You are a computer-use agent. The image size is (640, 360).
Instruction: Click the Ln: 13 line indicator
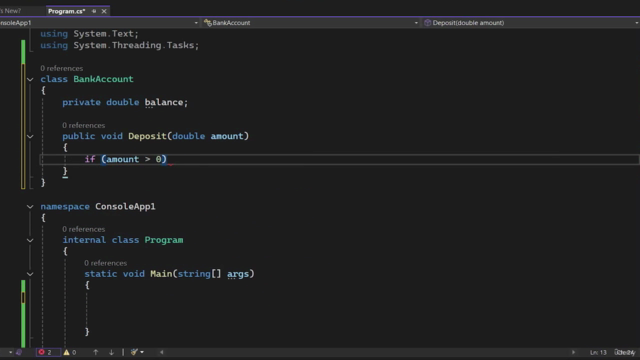(598, 352)
